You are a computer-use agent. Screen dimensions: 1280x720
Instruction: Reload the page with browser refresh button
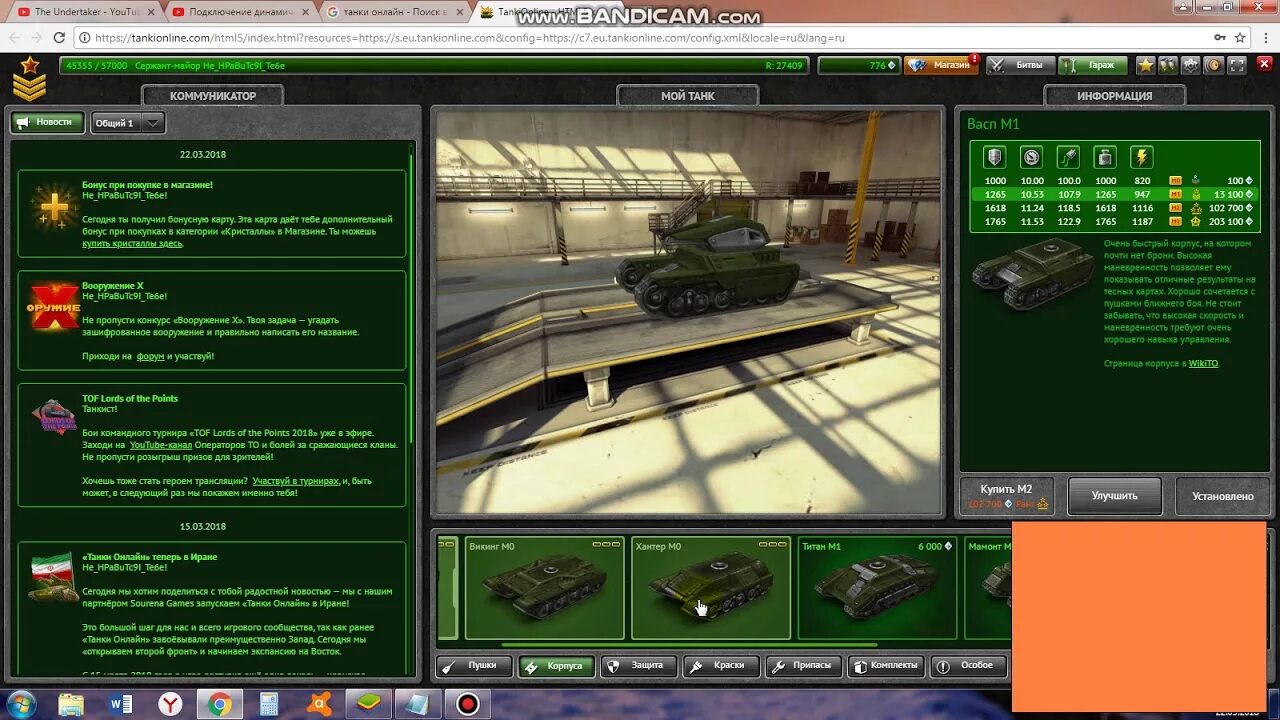(59, 38)
